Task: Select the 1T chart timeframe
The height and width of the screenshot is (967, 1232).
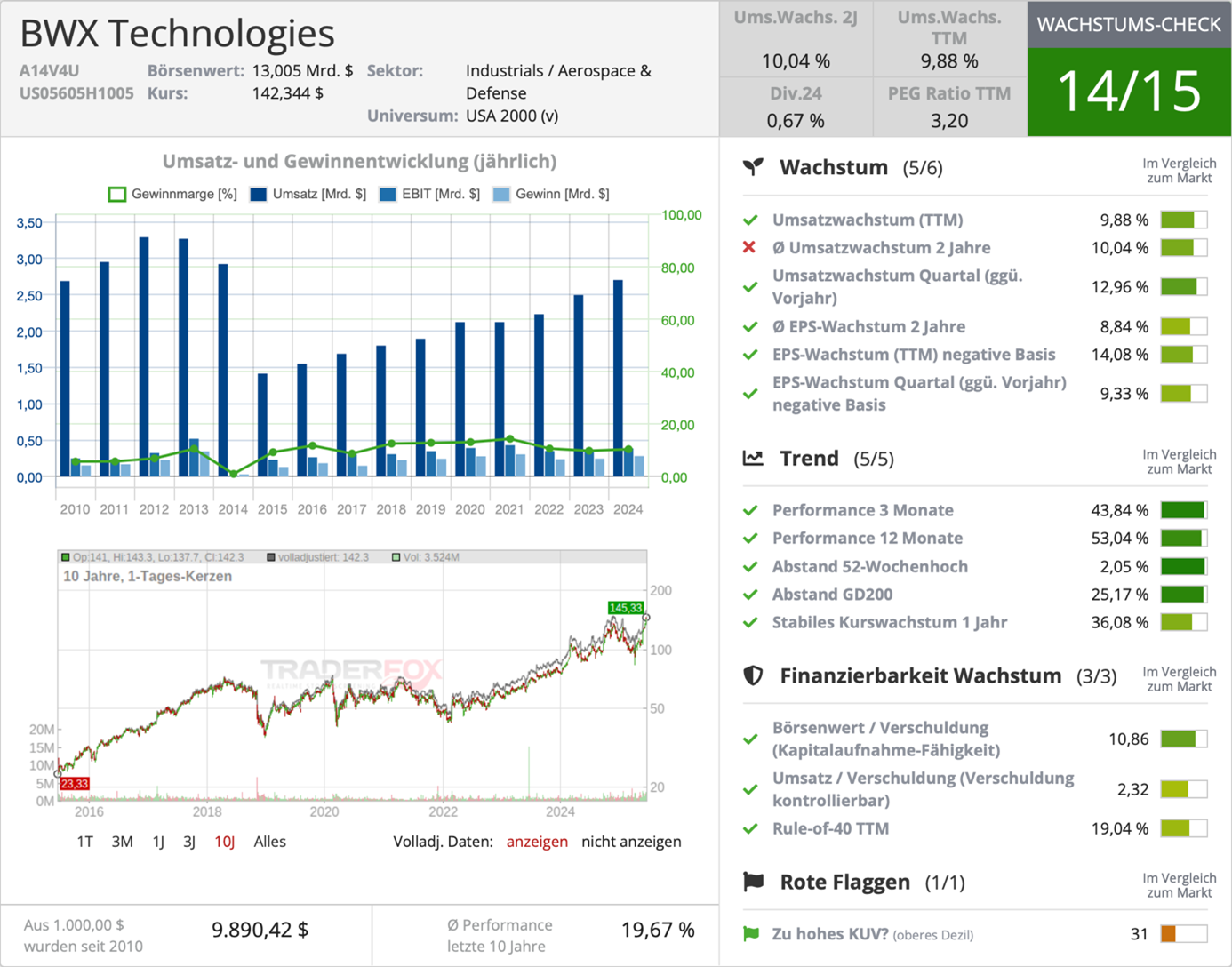Action: [x=84, y=842]
